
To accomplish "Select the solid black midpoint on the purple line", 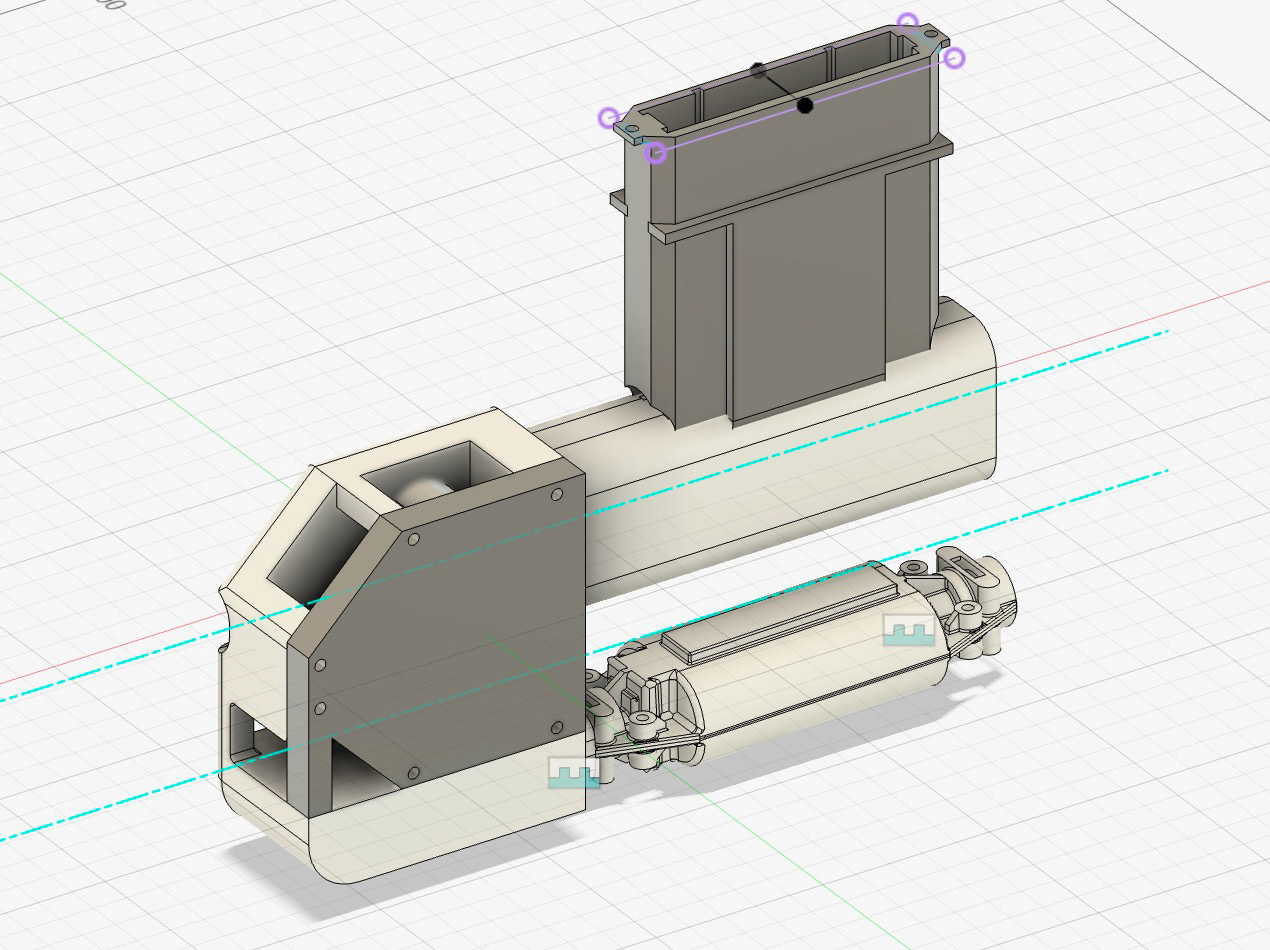I will point(805,104).
